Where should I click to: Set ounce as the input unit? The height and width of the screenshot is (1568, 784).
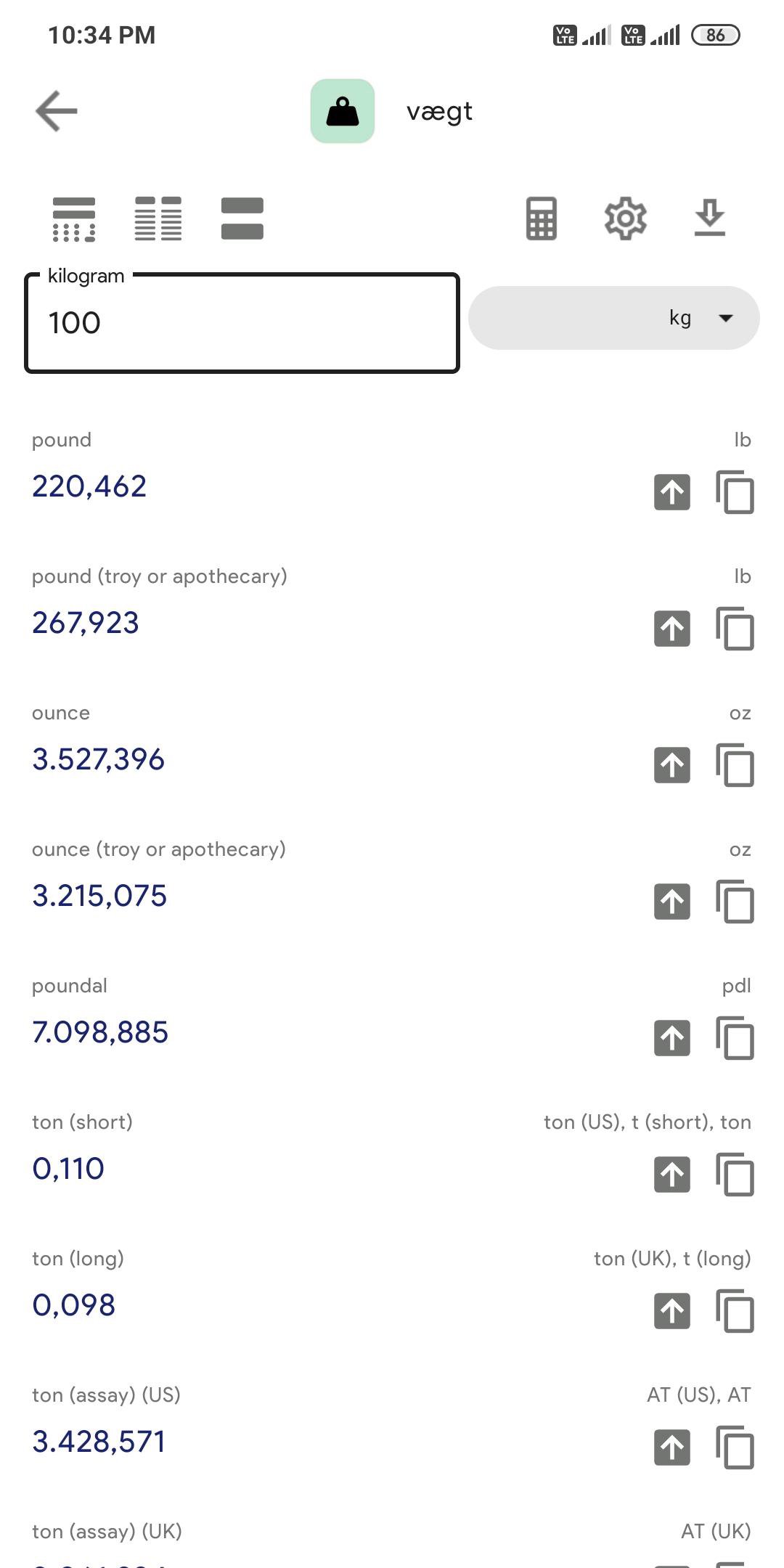coord(672,765)
